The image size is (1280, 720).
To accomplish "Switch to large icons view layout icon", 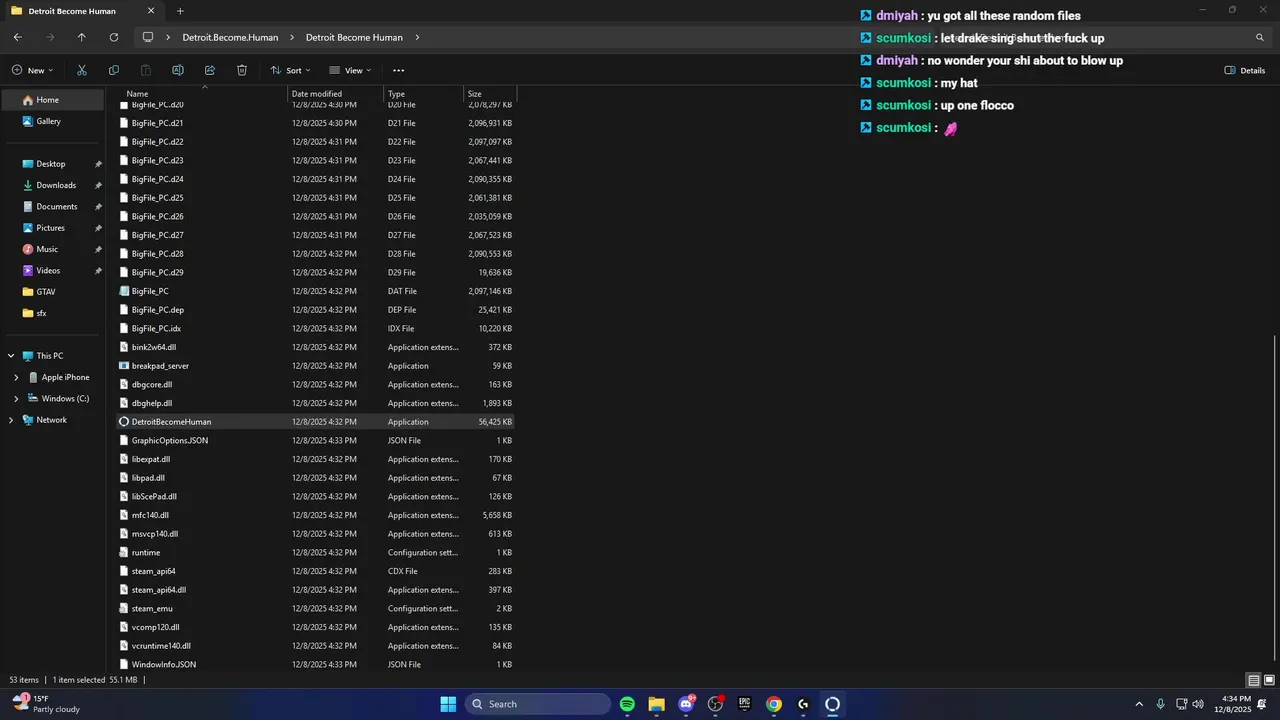I will 1268,680.
